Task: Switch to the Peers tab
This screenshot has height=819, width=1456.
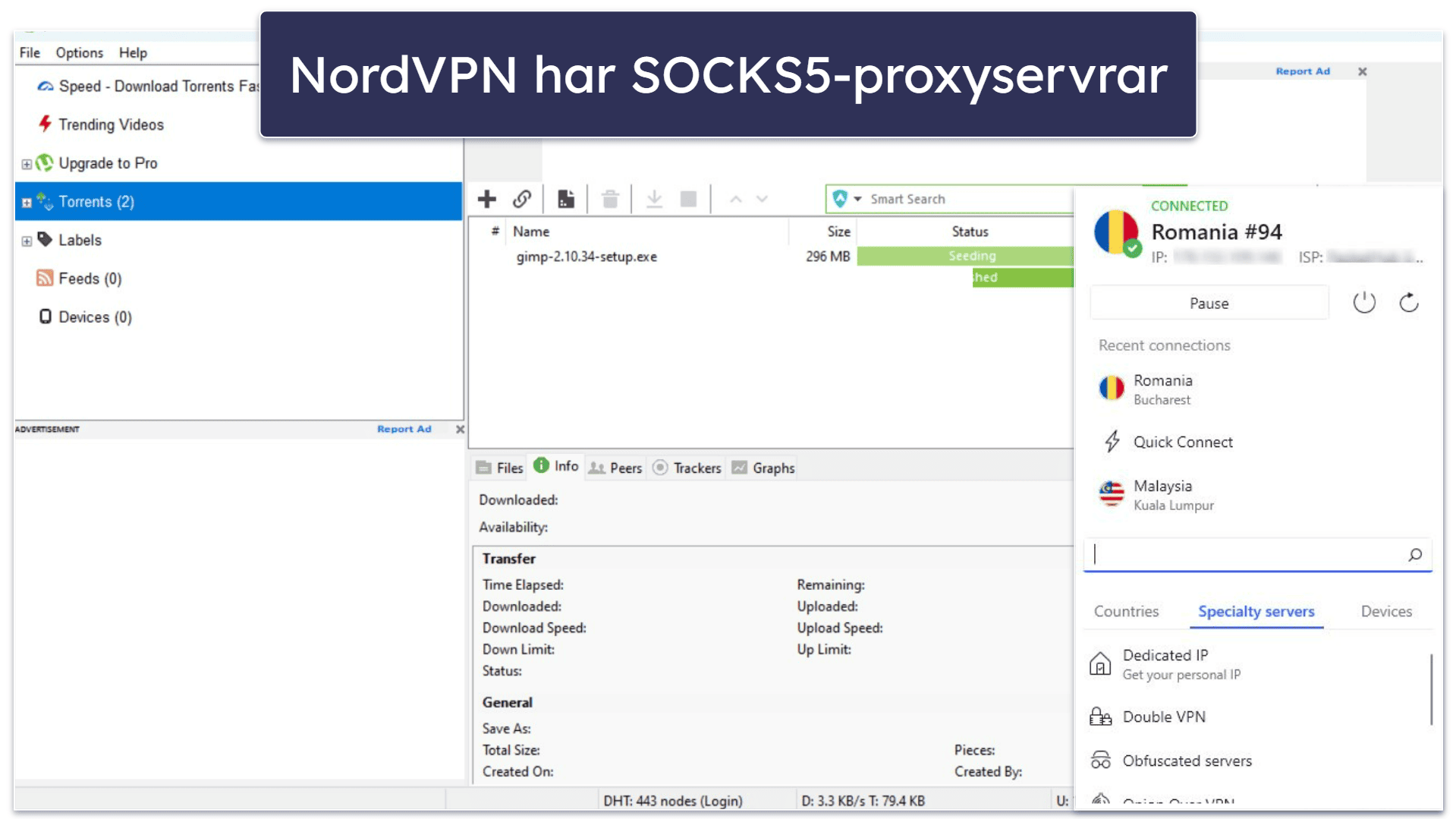Action: tap(615, 468)
